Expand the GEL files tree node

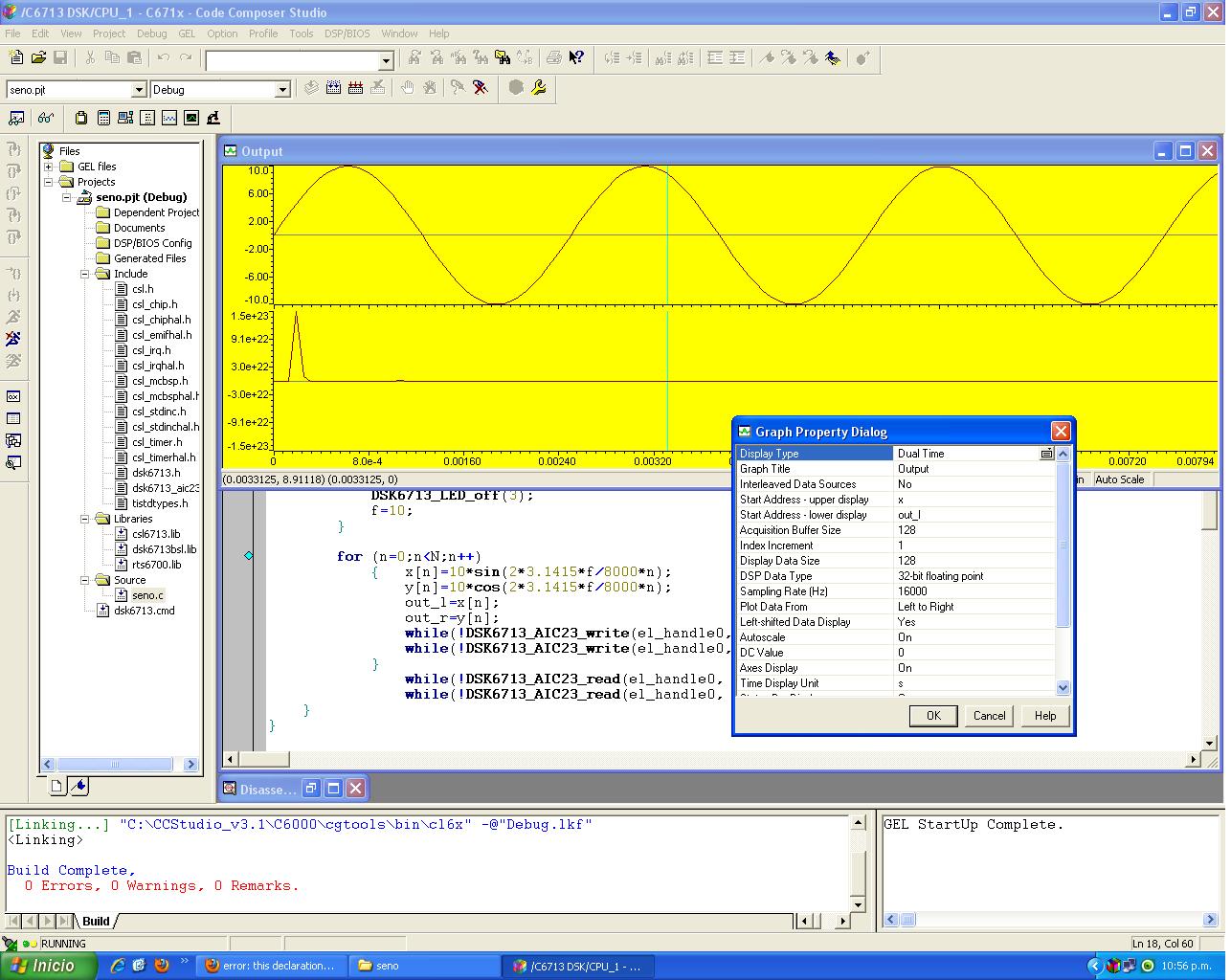coord(48,167)
